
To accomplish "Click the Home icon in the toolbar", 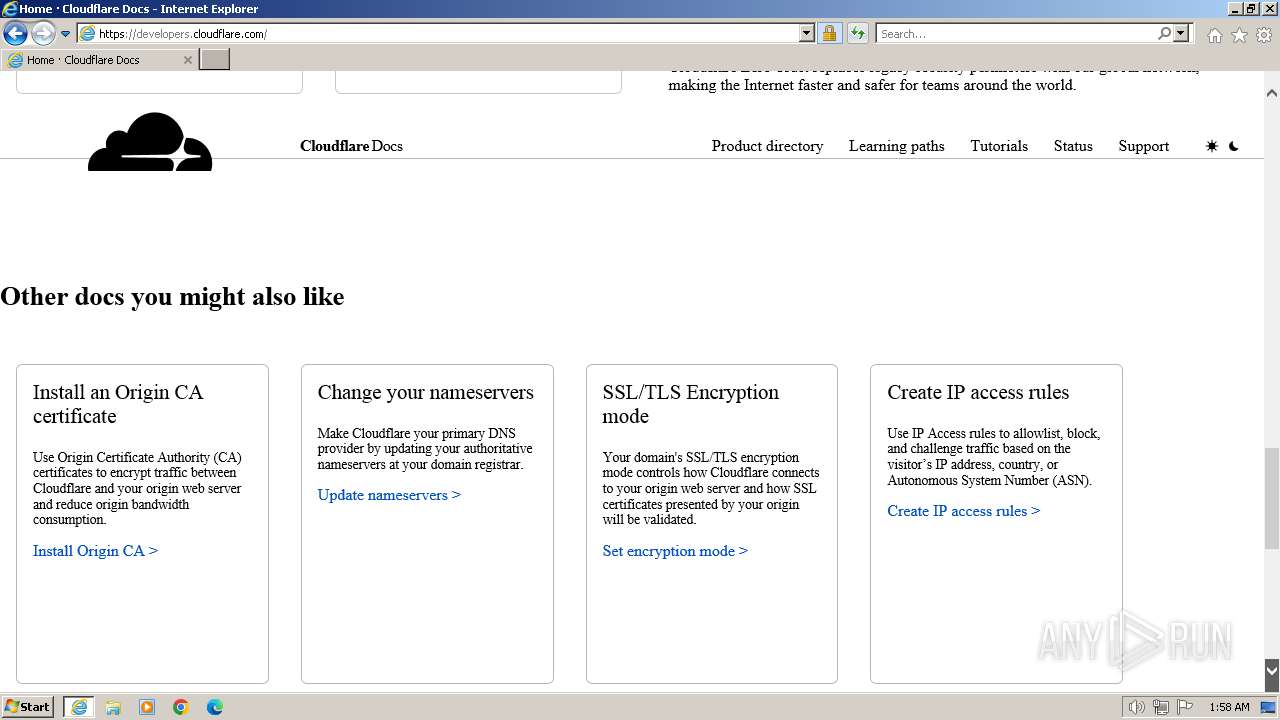I will point(1214,35).
